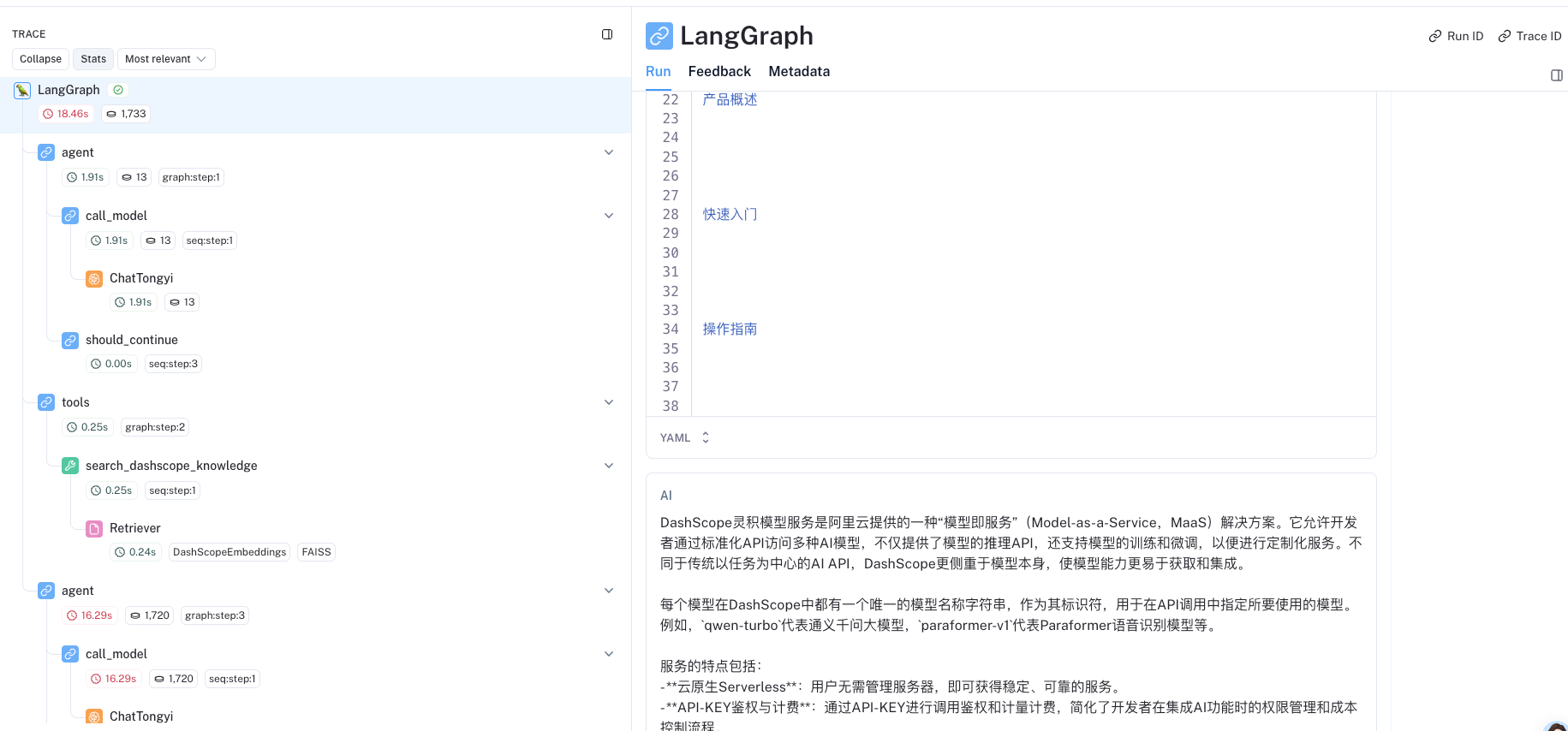Open the 产品概述 link

(730, 100)
